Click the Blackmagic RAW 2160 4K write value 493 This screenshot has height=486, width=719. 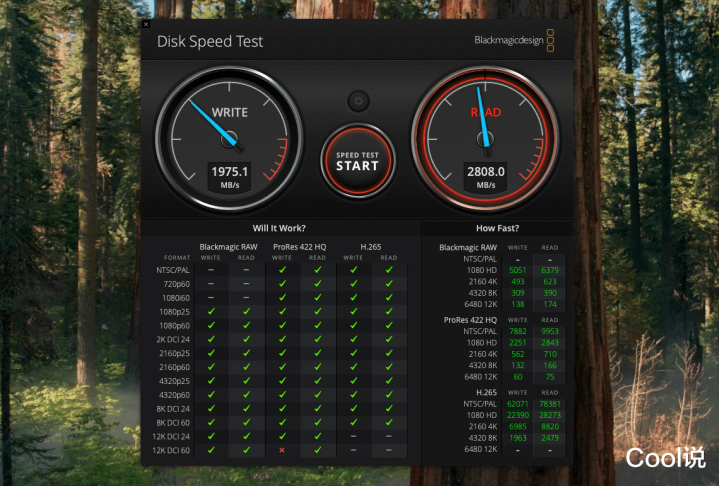518,282
